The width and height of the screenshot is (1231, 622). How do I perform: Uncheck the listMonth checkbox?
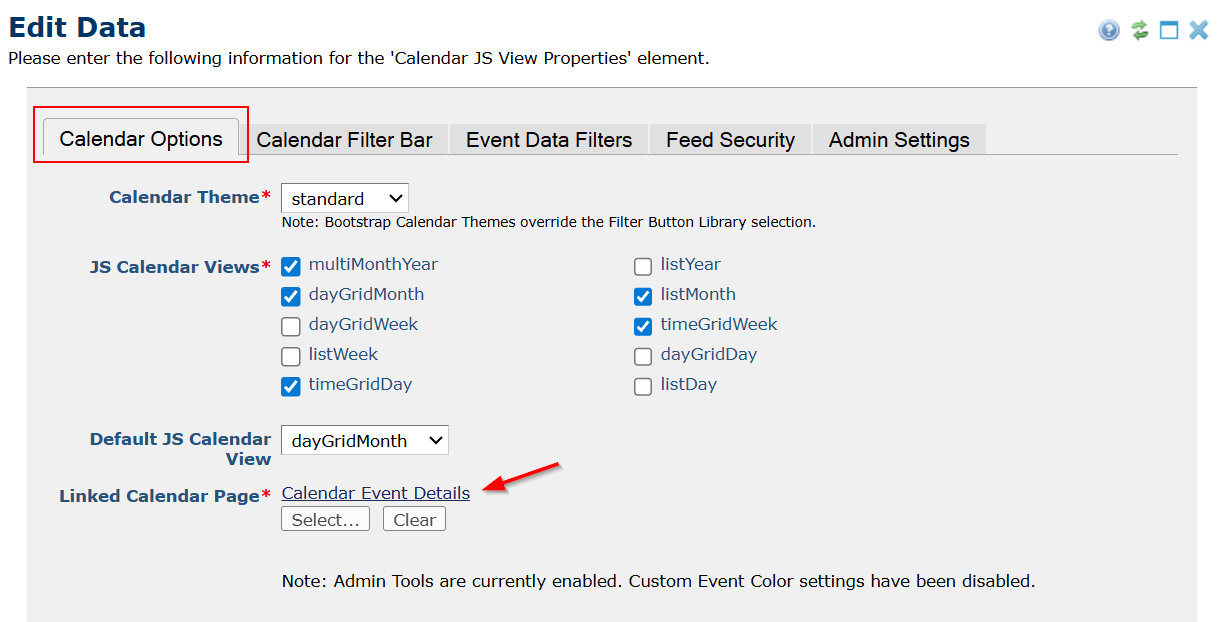pyautogui.click(x=643, y=296)
